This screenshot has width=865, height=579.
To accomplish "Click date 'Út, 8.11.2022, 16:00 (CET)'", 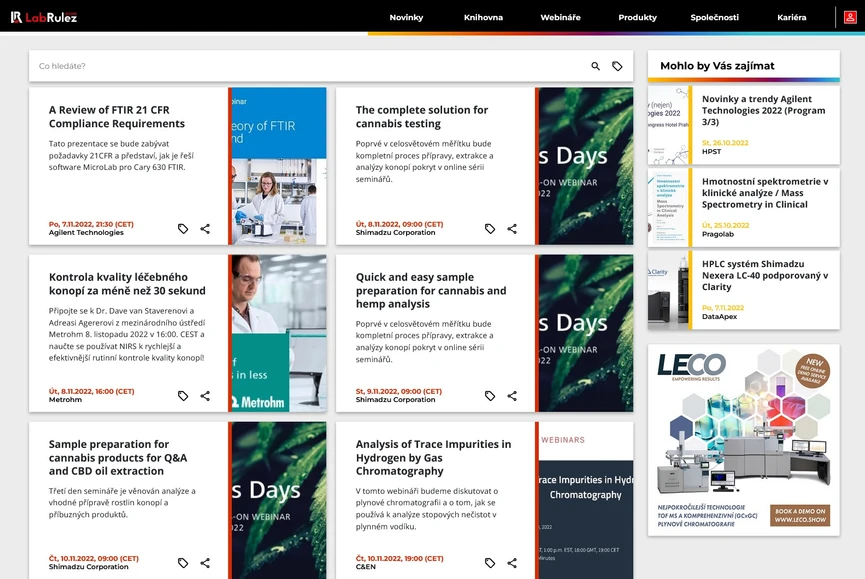I will (92, 392).
